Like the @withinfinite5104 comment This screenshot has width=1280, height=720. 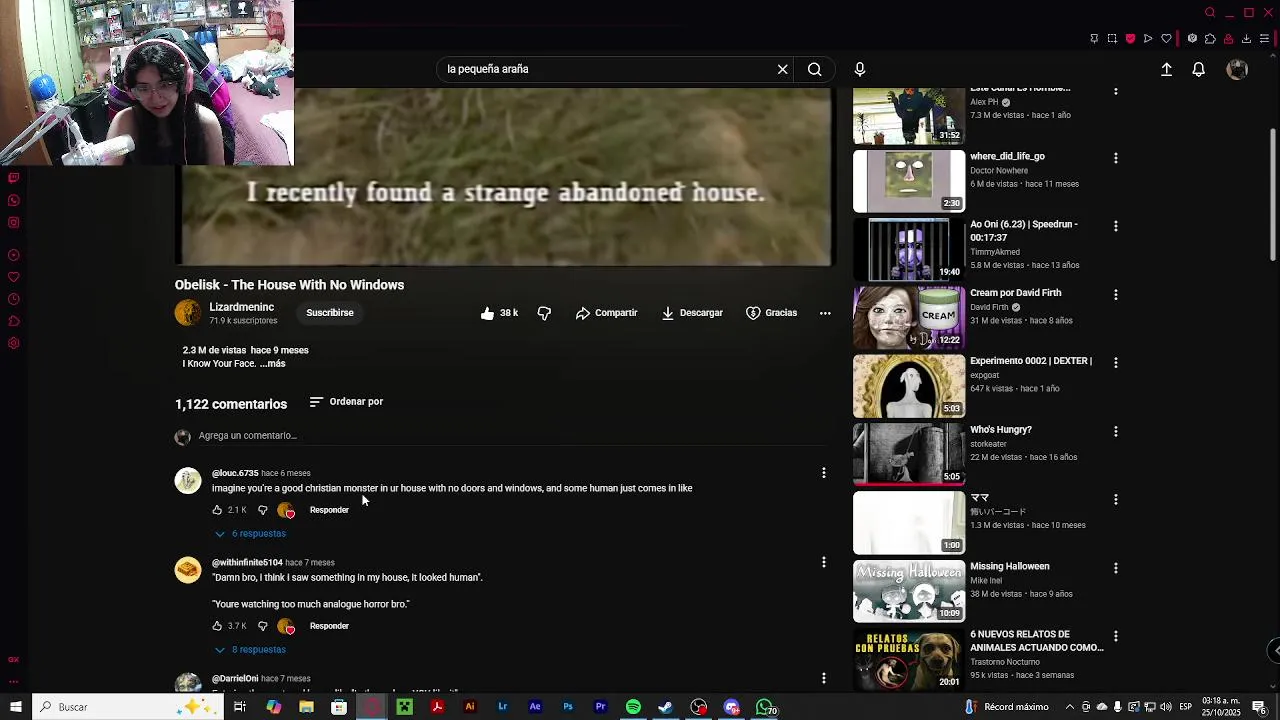217,626
